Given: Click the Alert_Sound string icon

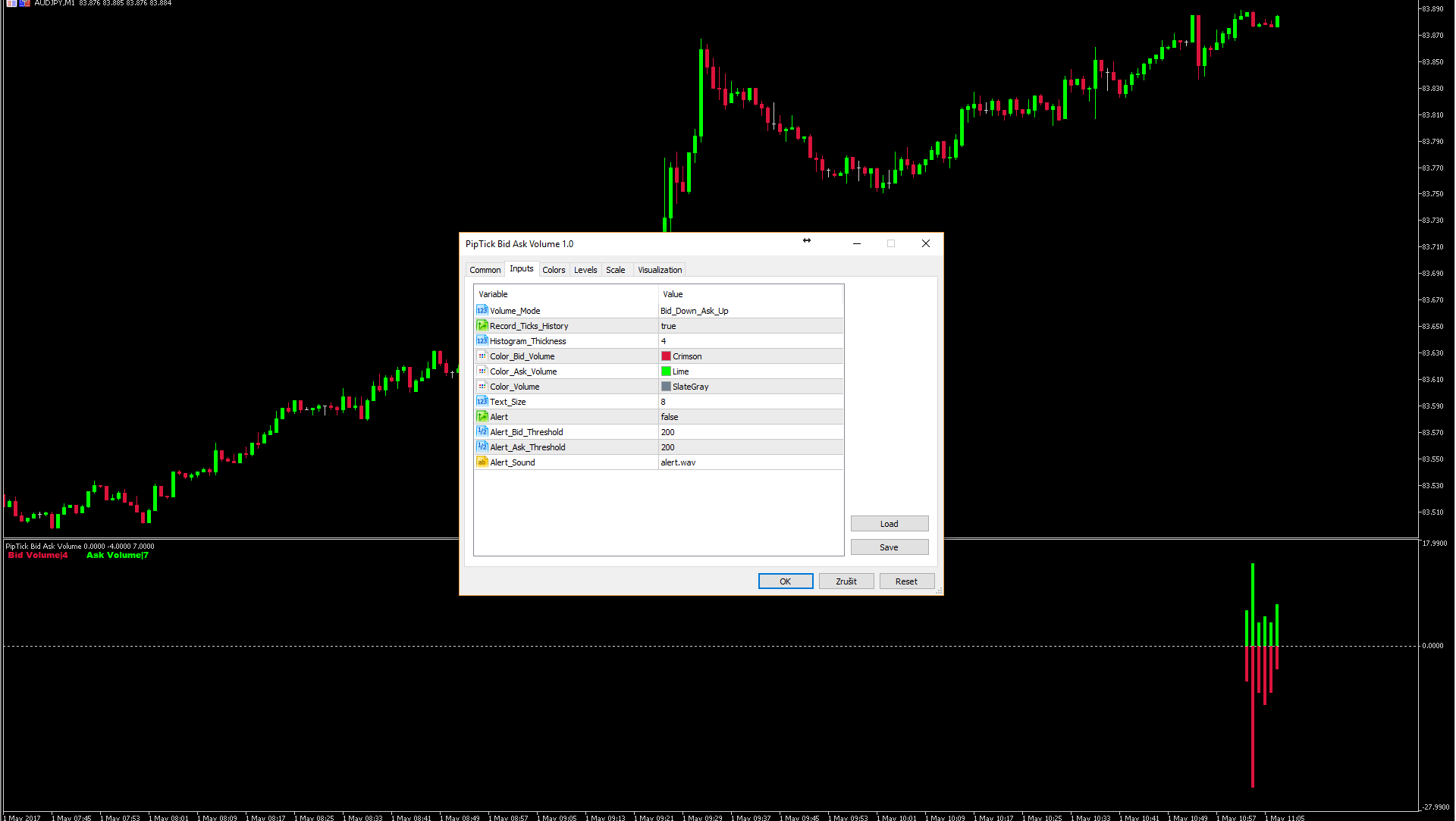Looking at the screenshot, I should coord(482,462).
